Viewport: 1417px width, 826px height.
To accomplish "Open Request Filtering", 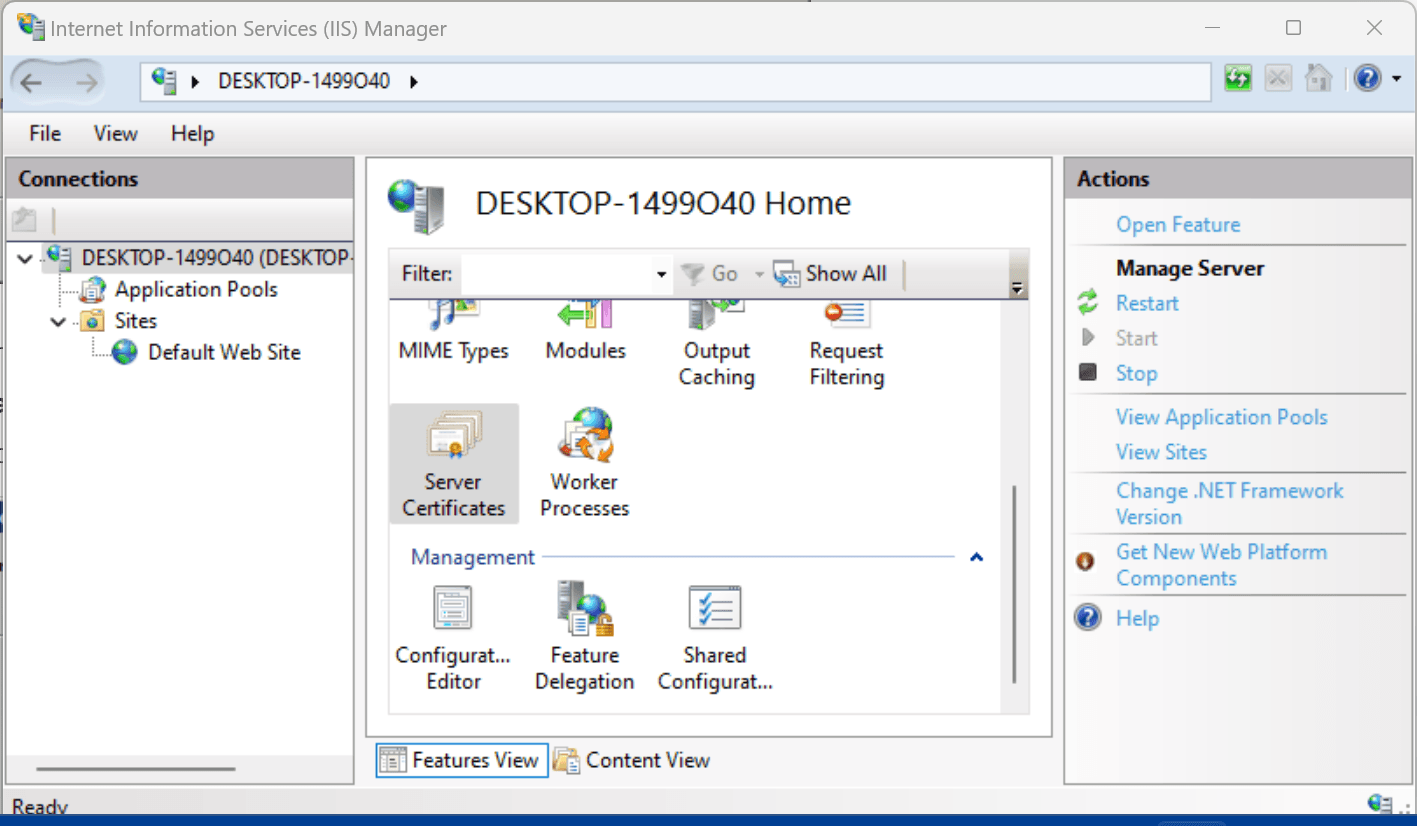I will pos(845,340).
